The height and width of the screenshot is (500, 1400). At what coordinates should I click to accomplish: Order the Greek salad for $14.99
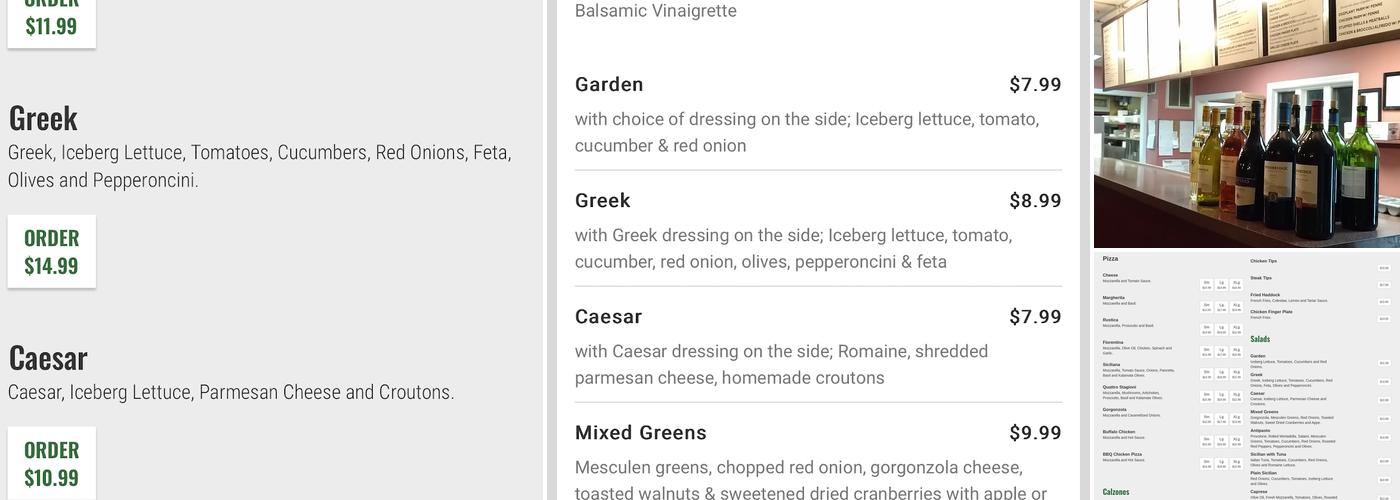tap(51, 251)
